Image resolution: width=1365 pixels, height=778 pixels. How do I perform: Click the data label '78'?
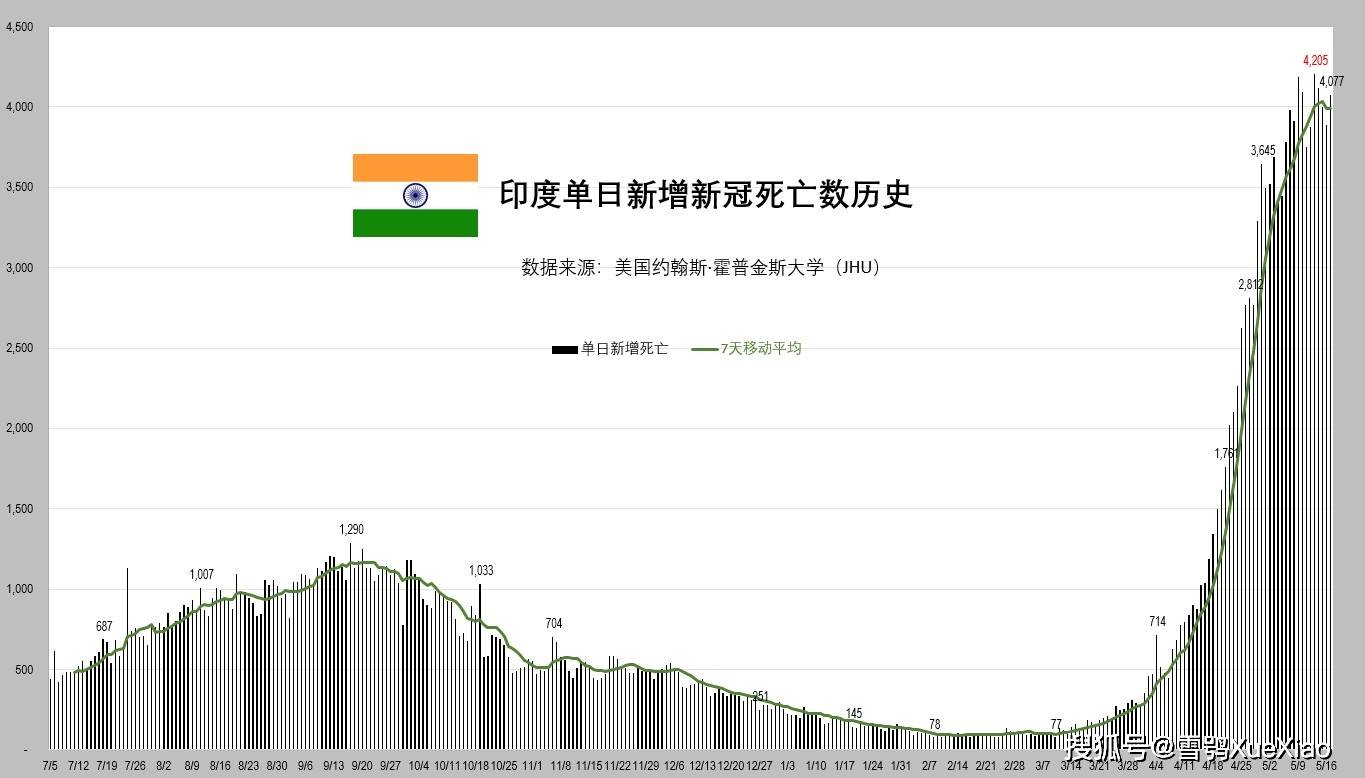point(935,725)
